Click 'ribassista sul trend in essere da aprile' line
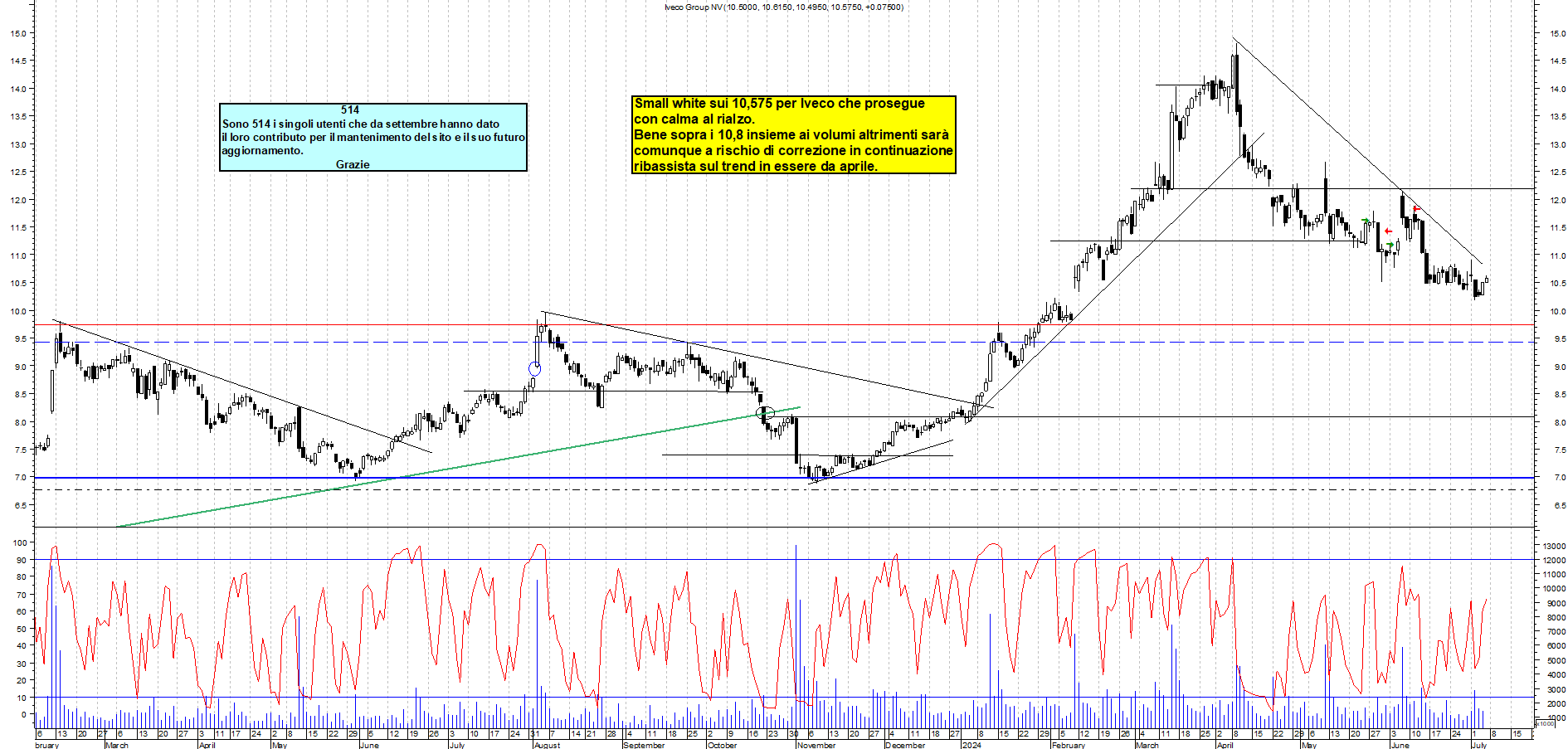1568x749 pixels. (756, 166)
